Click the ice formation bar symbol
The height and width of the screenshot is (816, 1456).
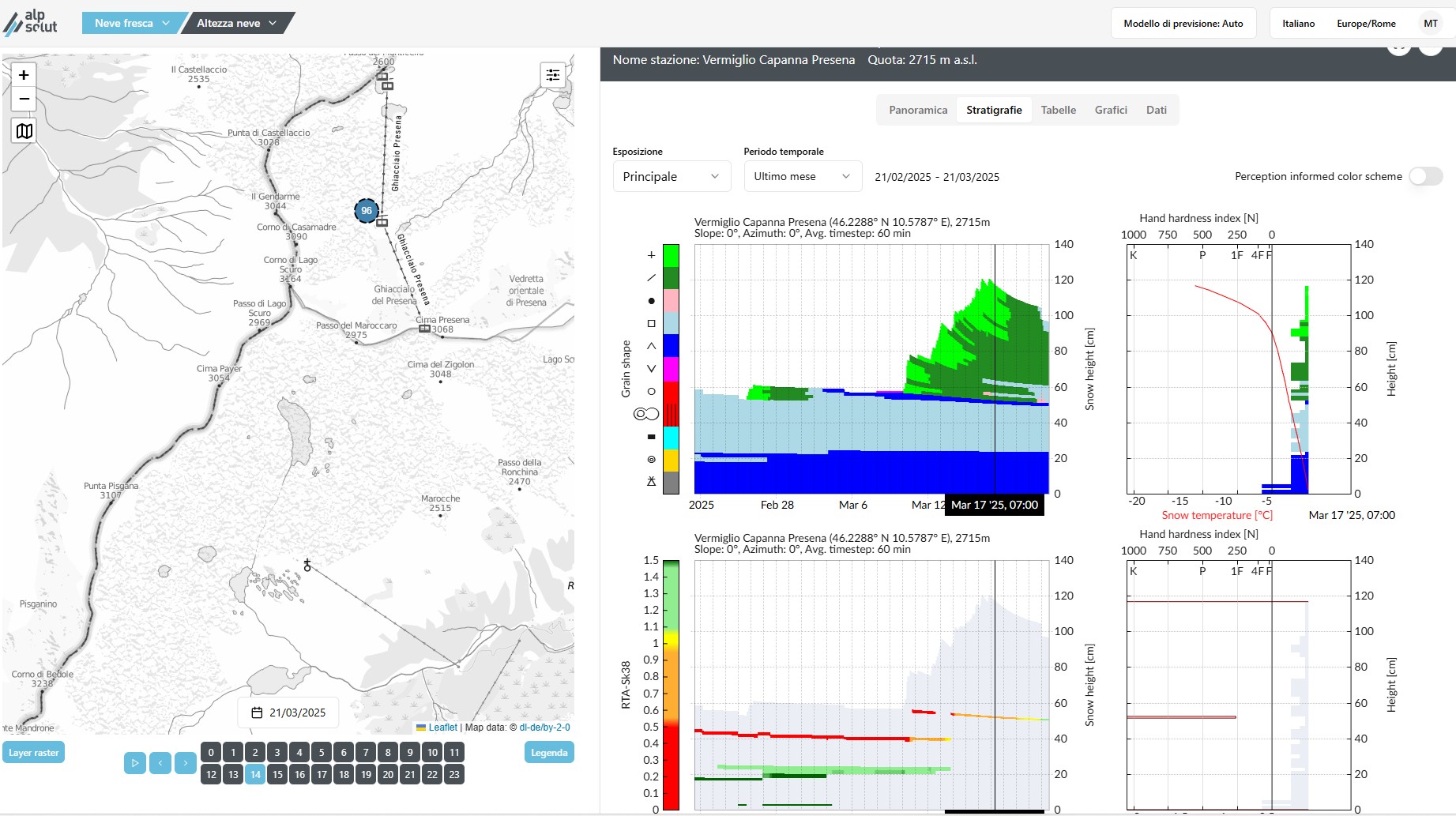651,437
